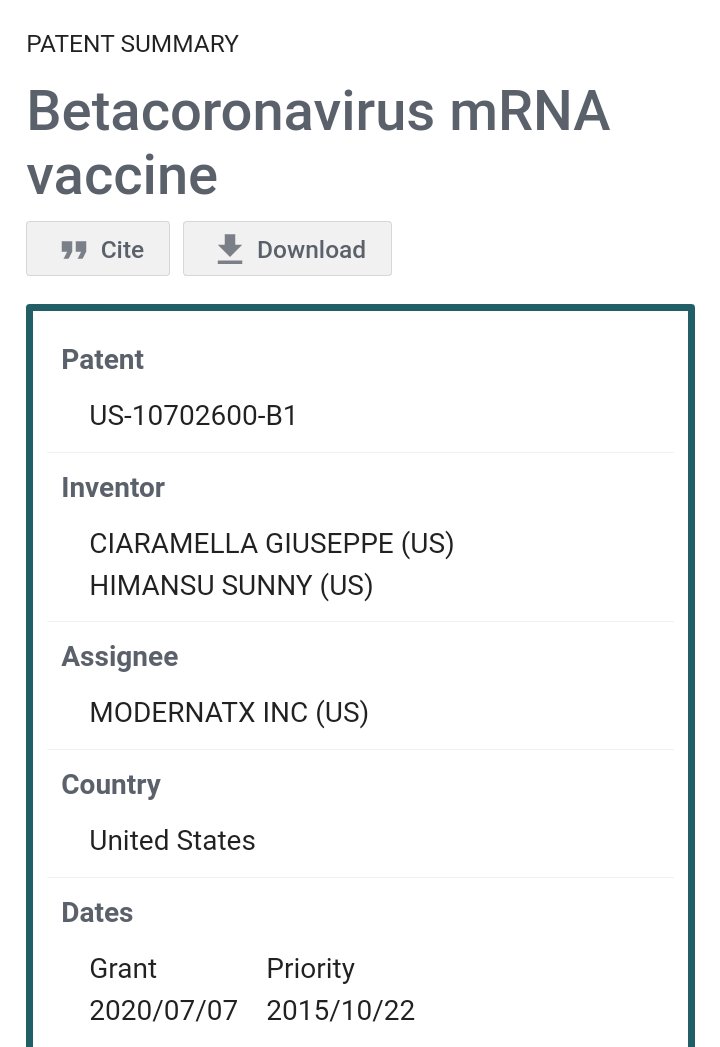This screenshot has height=1047, width=720.
Task: Click the Betacoronavirus mRNA vaccine title
Action: coord(318,142)
